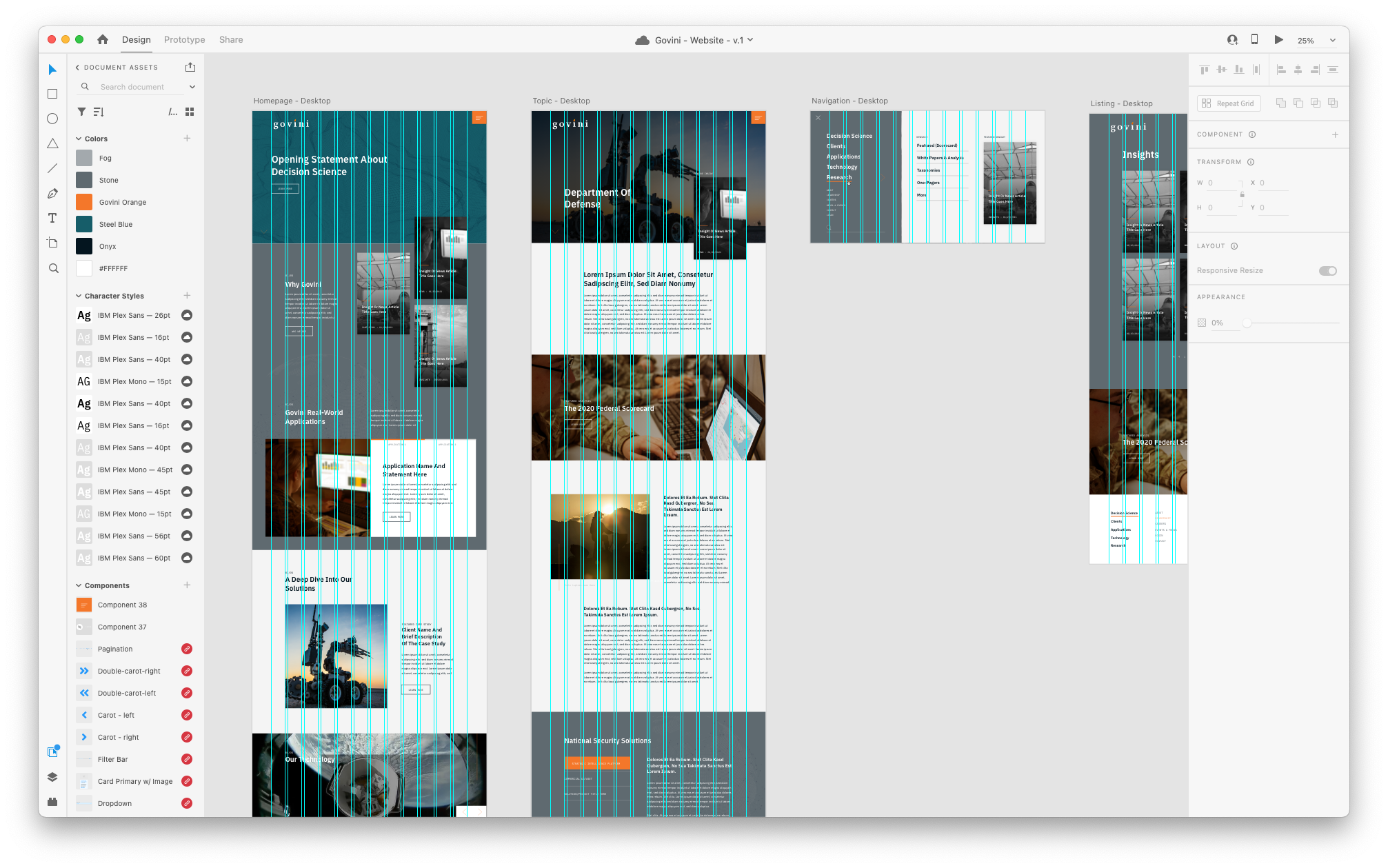1388x868 pixels.
Task: Toggle the constrain proportions lock
Action: (1242, 194)
